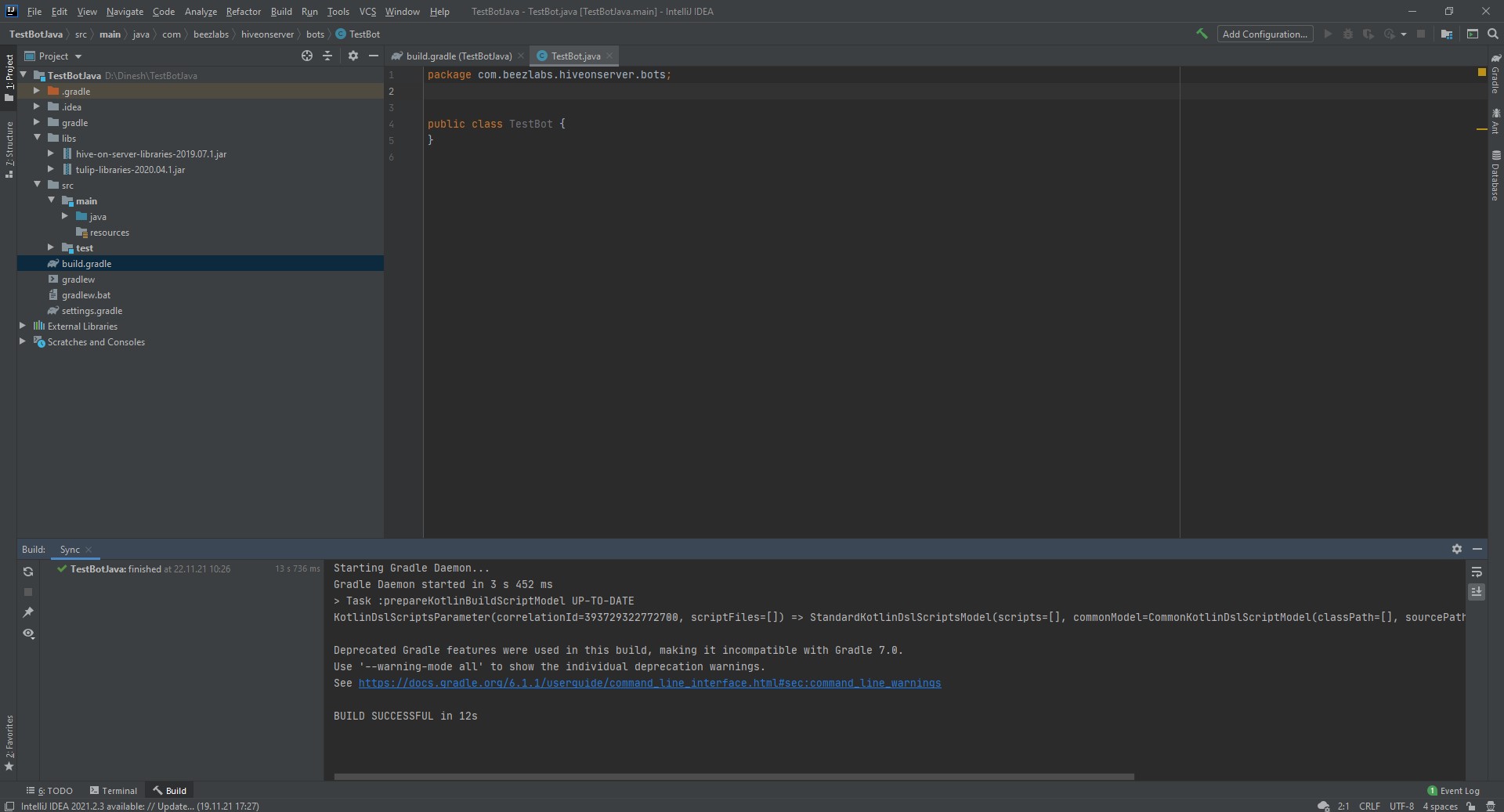Image resolution: width=1504 pixels, height=812 pixels.
Task: Select settings.gradle file in project tree
Action: tap(92, 310)
